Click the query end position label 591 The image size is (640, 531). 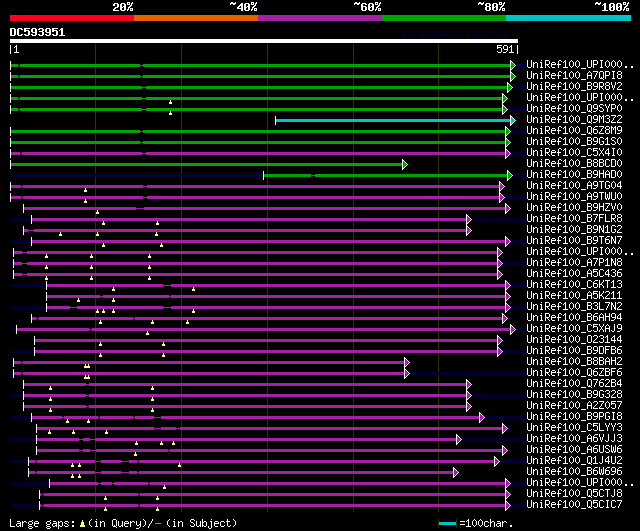(505, 49)
